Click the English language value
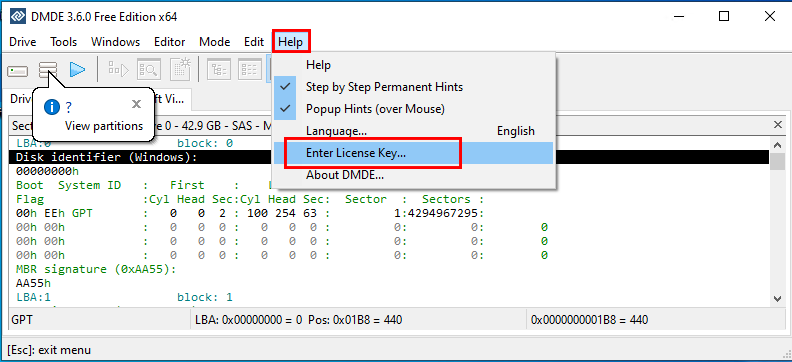Image resolution: width=792 pixels, height=362 pixels. 516,131
